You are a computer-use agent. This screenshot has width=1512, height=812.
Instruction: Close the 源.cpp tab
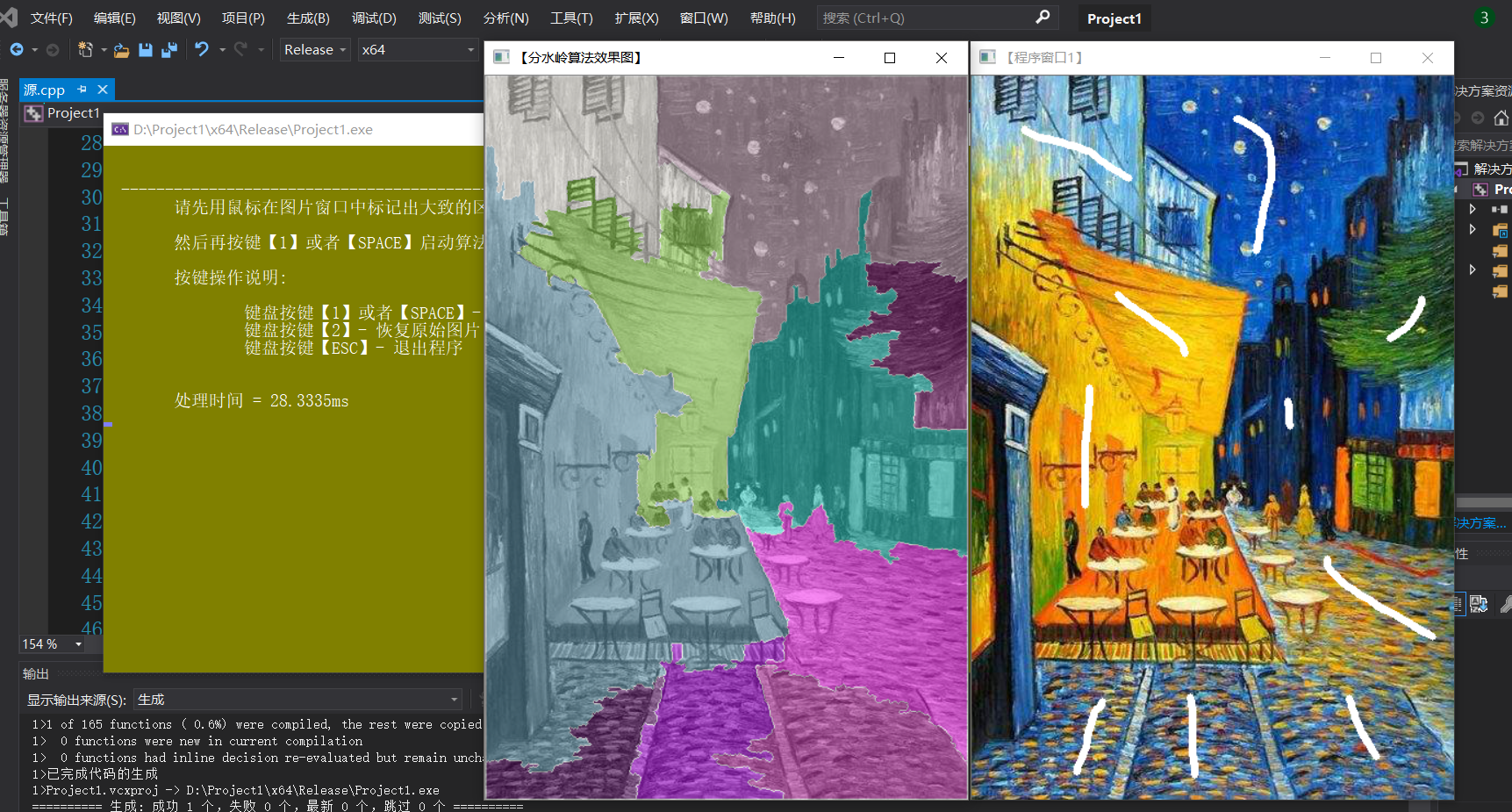tap(103, 90)
